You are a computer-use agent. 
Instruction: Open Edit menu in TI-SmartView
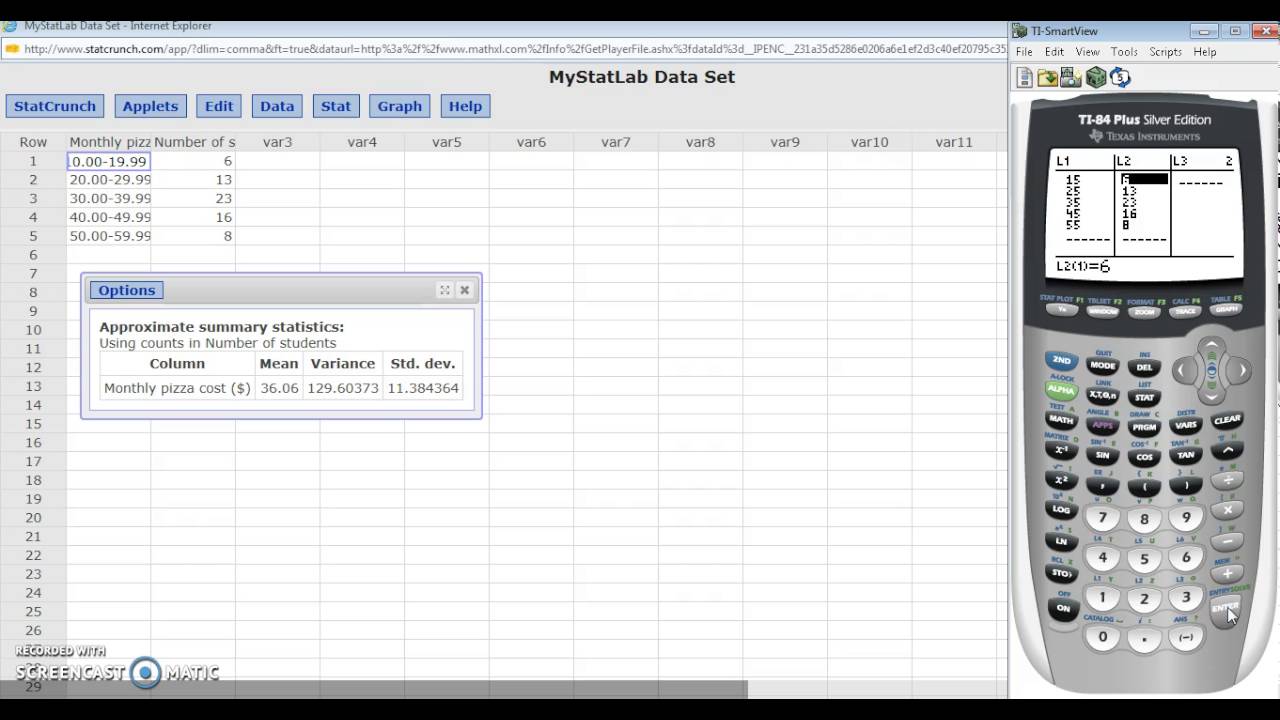click(x=1055, y=52)
